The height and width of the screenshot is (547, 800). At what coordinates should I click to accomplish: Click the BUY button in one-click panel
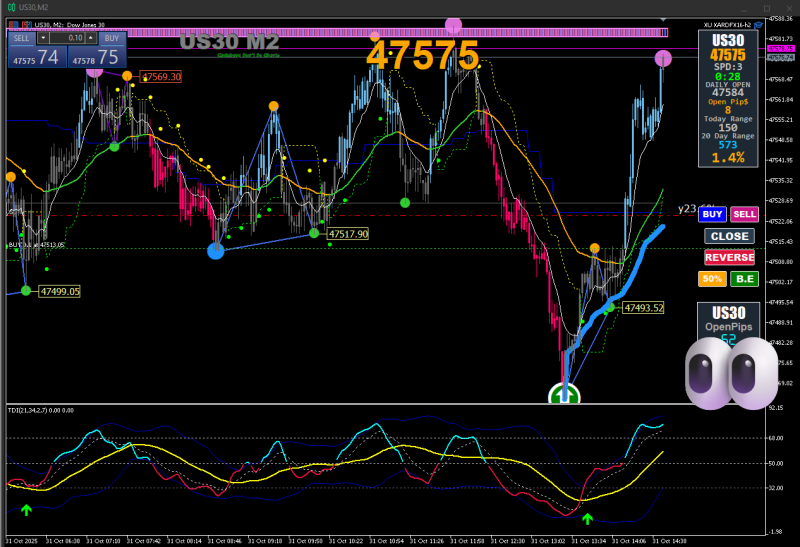click(x=112, y=38)
